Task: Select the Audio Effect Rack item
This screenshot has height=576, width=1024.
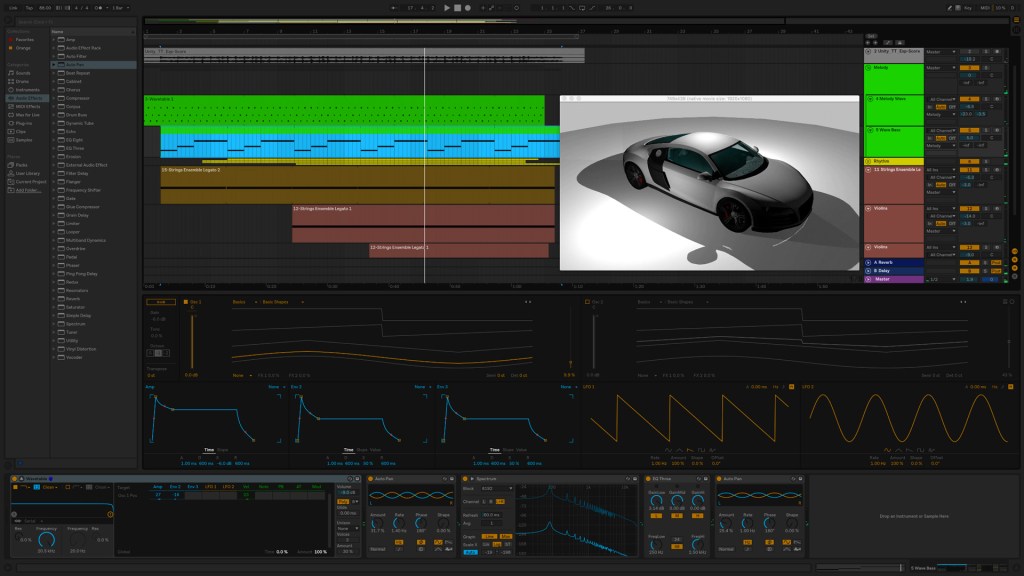Action: click(x=82, y=48)
